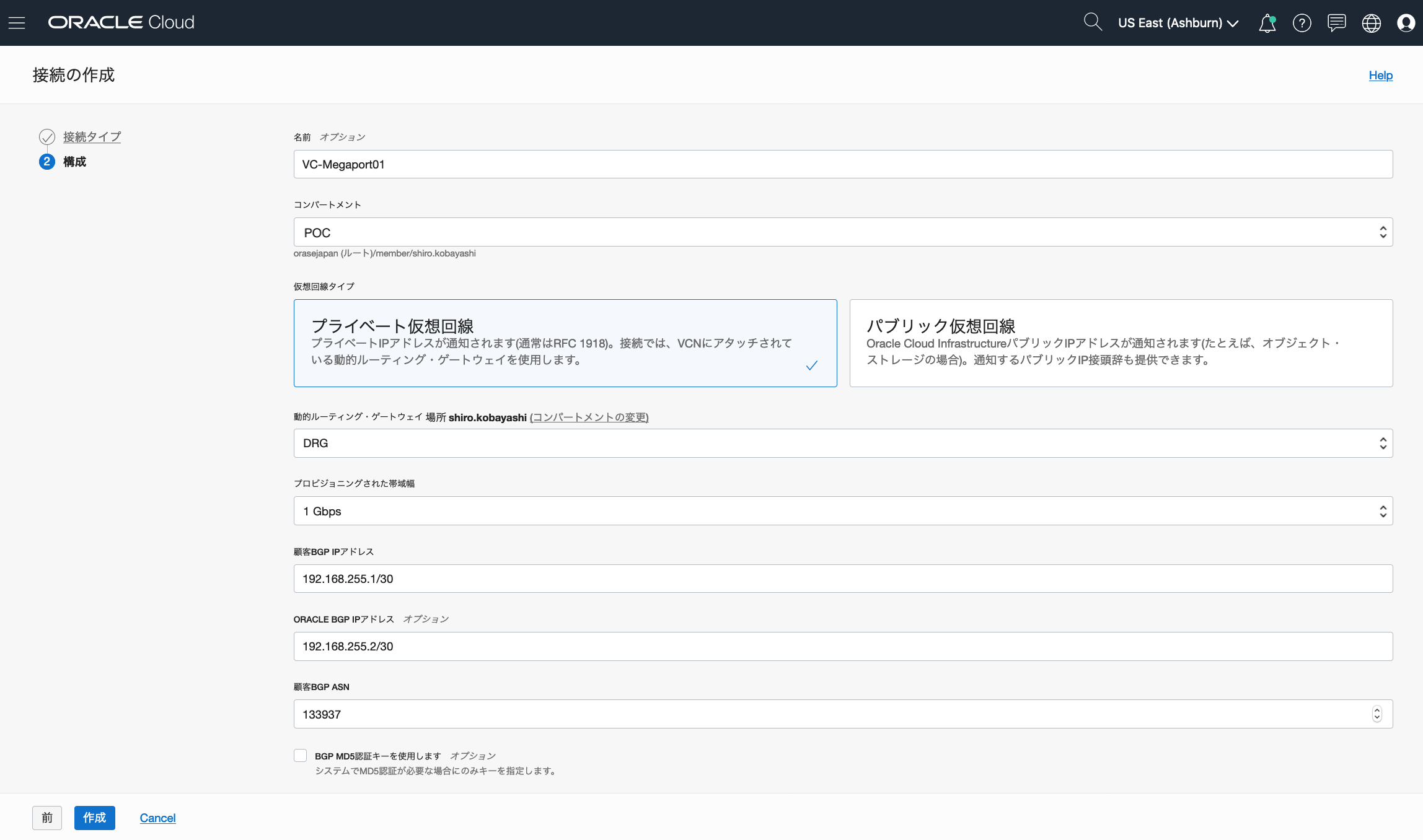Click the 前 (previous) button
The width and height of the screenshot is (1423, 840).
click(47, 818)
